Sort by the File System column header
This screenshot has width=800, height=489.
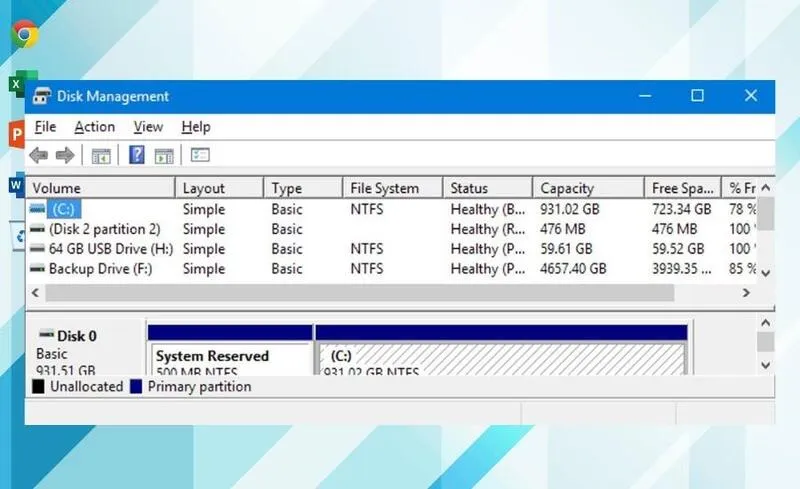point(393,188)
